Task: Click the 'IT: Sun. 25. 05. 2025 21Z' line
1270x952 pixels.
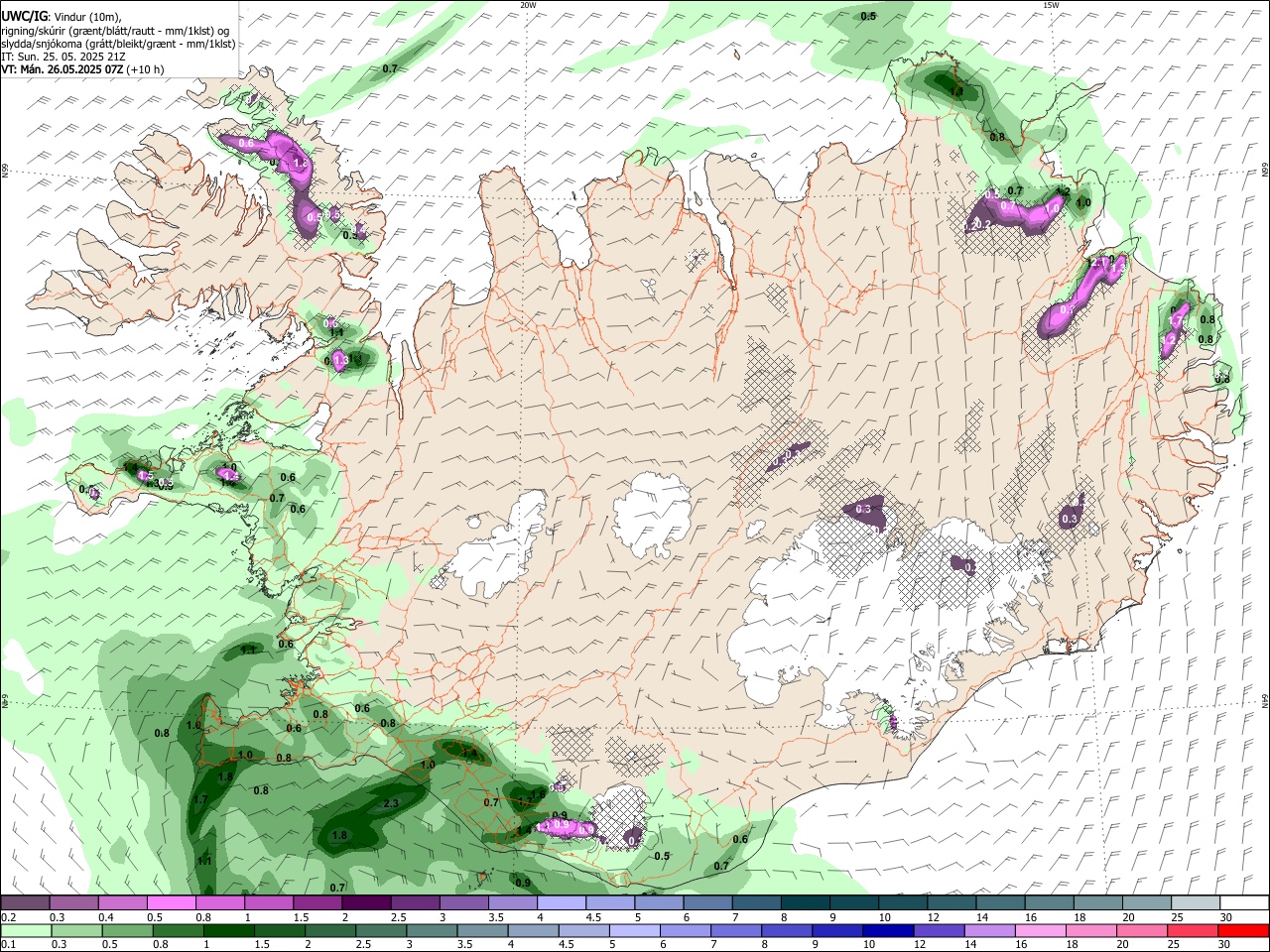Action: tap(63, 57)
